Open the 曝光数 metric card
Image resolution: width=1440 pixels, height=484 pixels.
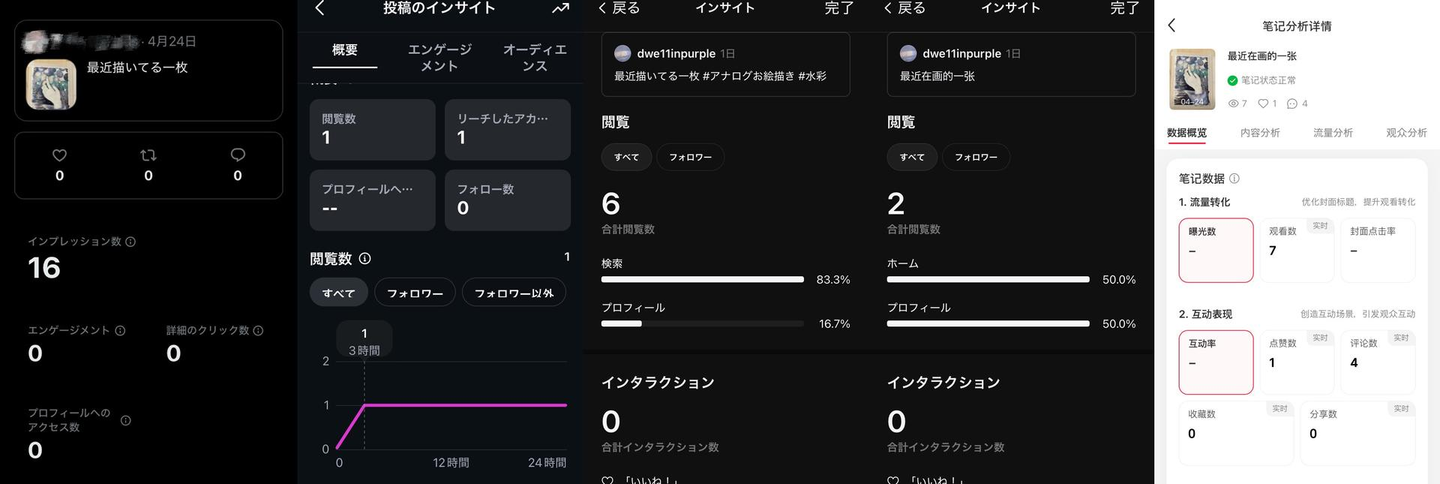click(1216, 250)
